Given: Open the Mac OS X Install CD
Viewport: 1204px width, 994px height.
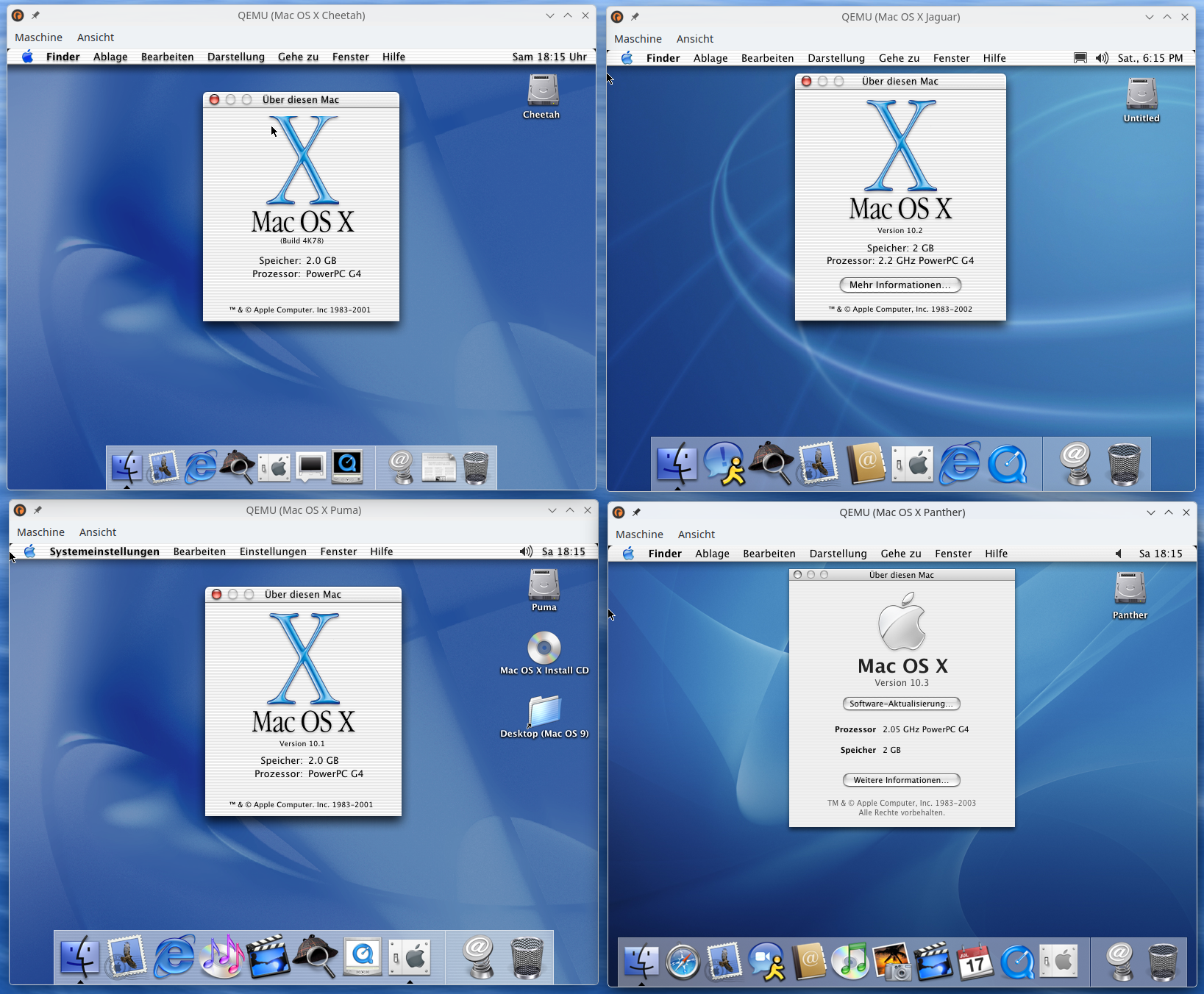Looking at the screenshot, I should [x=544, y=649].
